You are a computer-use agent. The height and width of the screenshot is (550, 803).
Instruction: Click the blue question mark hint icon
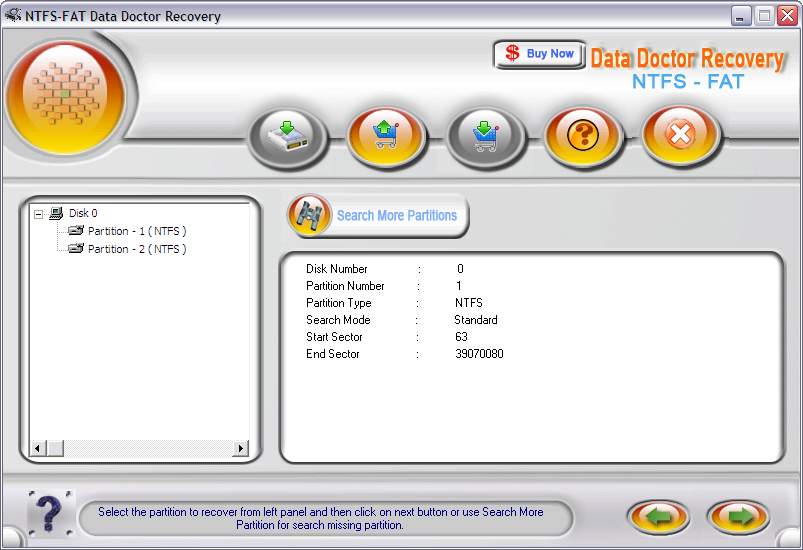pos(50,514)
